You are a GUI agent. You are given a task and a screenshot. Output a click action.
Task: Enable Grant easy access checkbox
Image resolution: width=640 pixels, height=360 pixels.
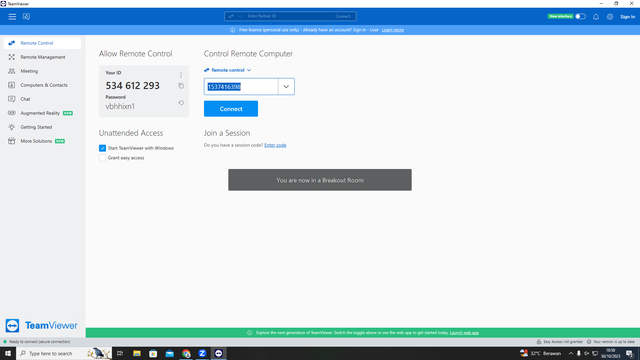[x=102, y=158]
